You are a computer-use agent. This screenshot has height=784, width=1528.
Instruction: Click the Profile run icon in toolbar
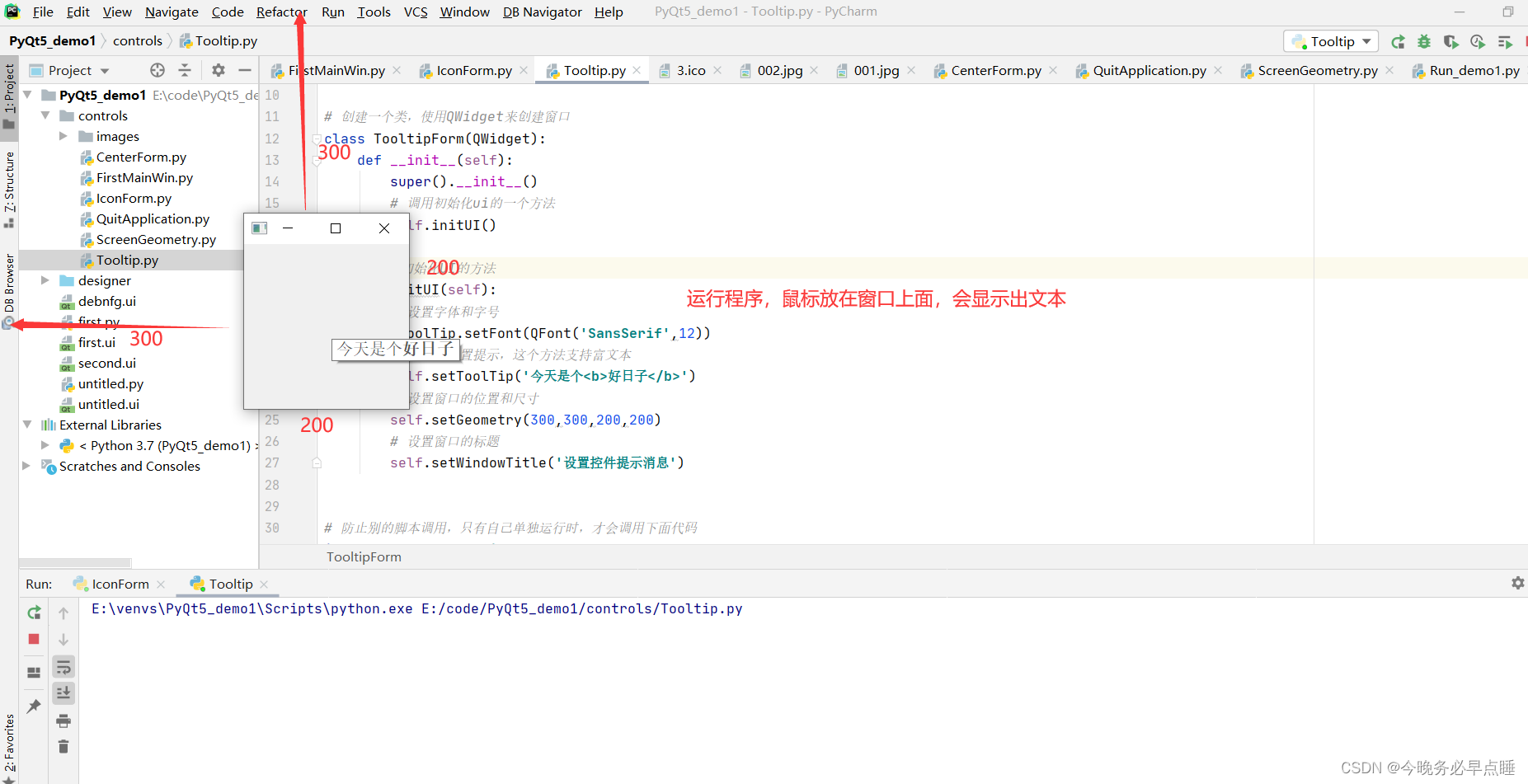click(x=1478, y=41)
